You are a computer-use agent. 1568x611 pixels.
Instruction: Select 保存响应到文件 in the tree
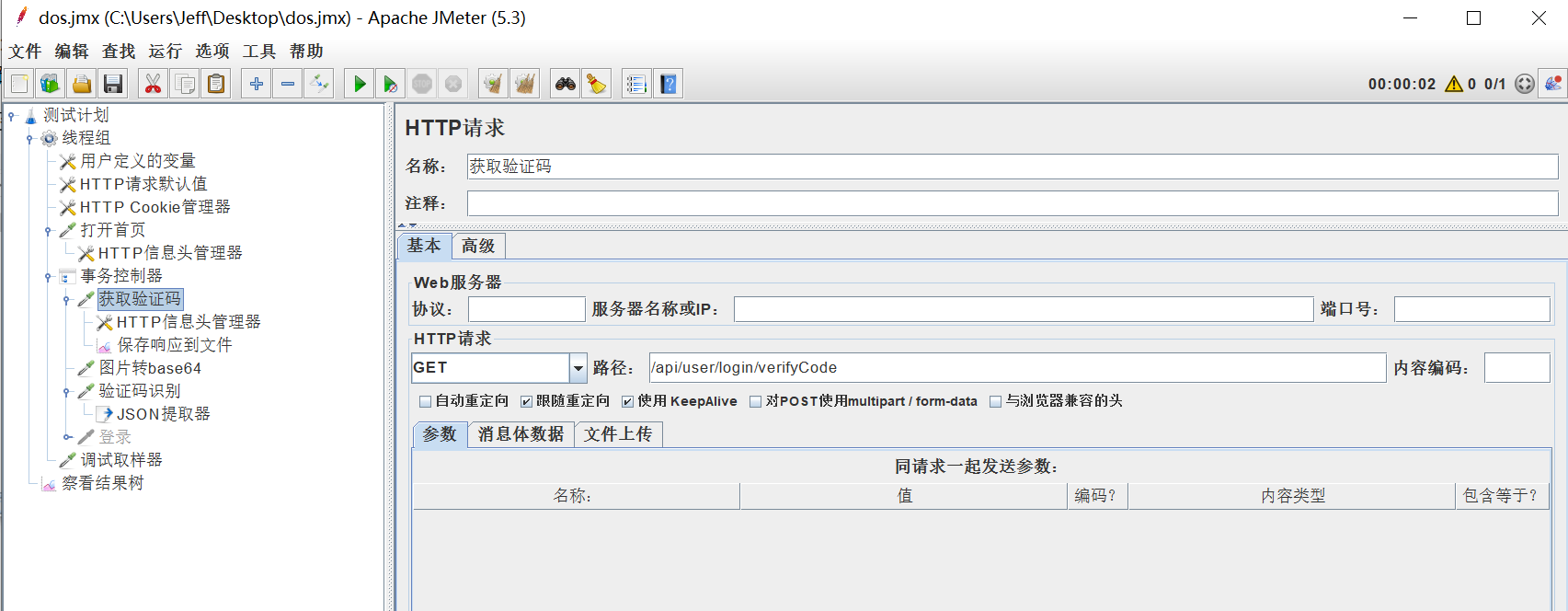[x=174, y=345]
